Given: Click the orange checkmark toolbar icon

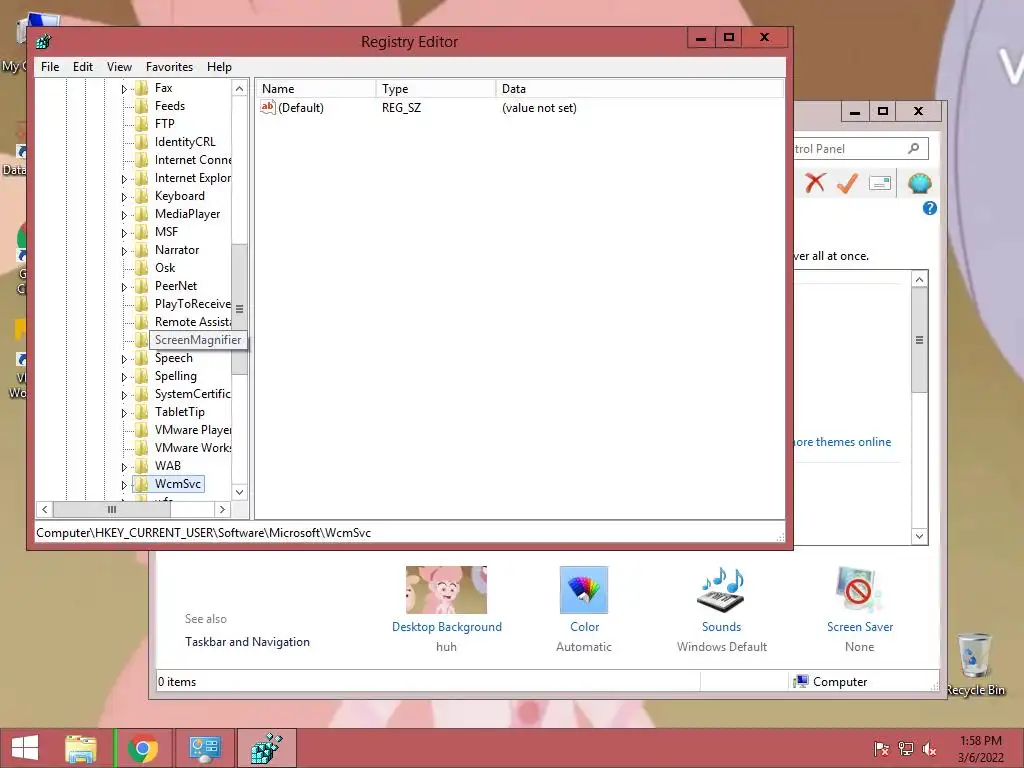Looking at the screenshot, I should [847, 184].
